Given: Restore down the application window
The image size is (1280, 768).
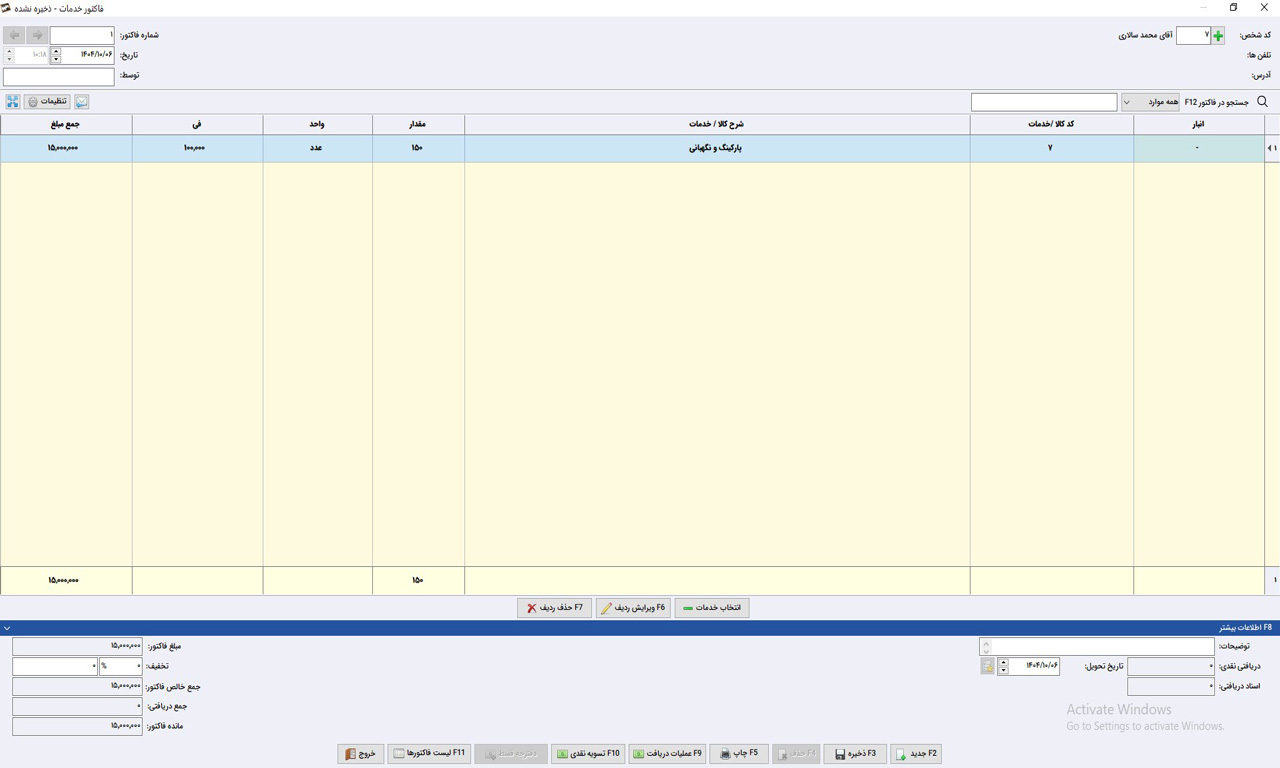Looking at the screenshot, I should [1233, 8].
